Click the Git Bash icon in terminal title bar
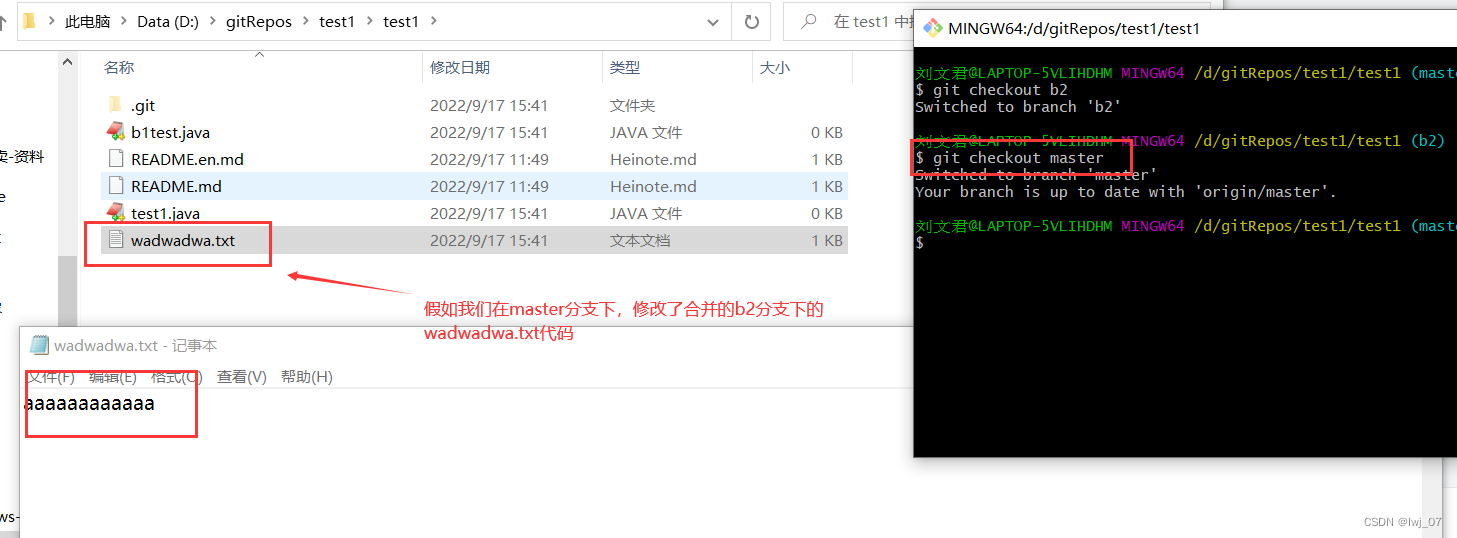The image size is (1457, 538). click(932, 28)
